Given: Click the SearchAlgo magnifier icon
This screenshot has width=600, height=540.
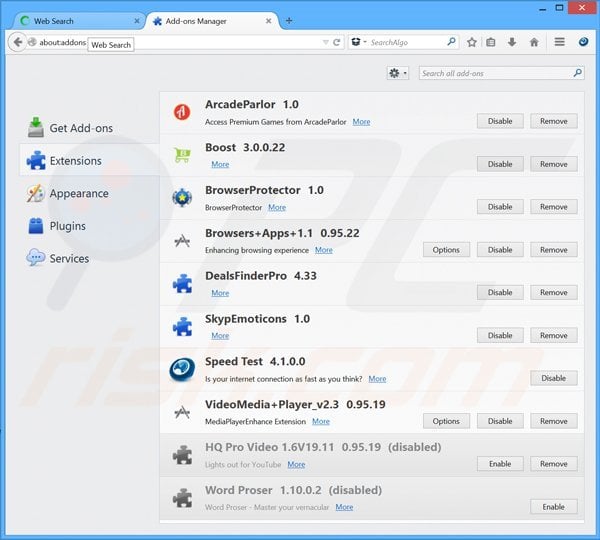Looking at the screenshot, I should (452, 41).
